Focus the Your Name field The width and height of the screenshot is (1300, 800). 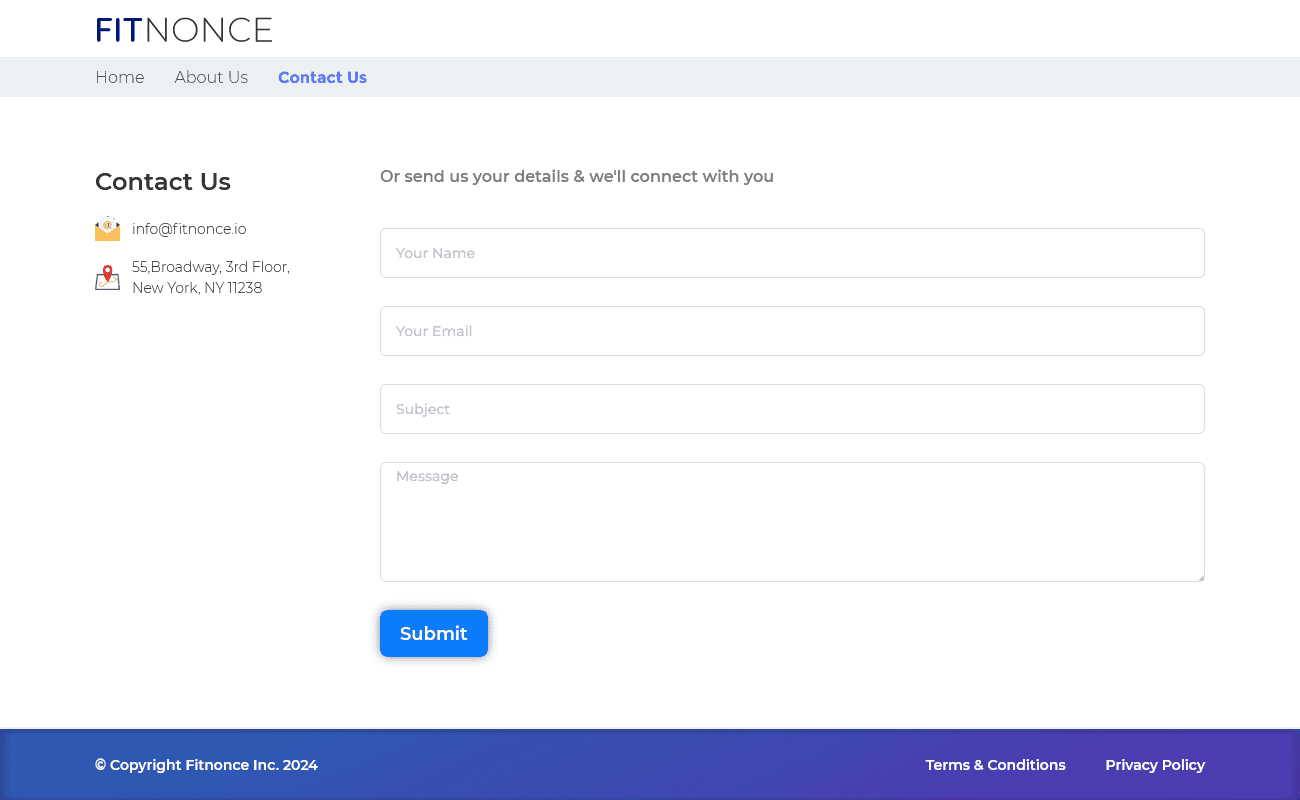(792, 253)
